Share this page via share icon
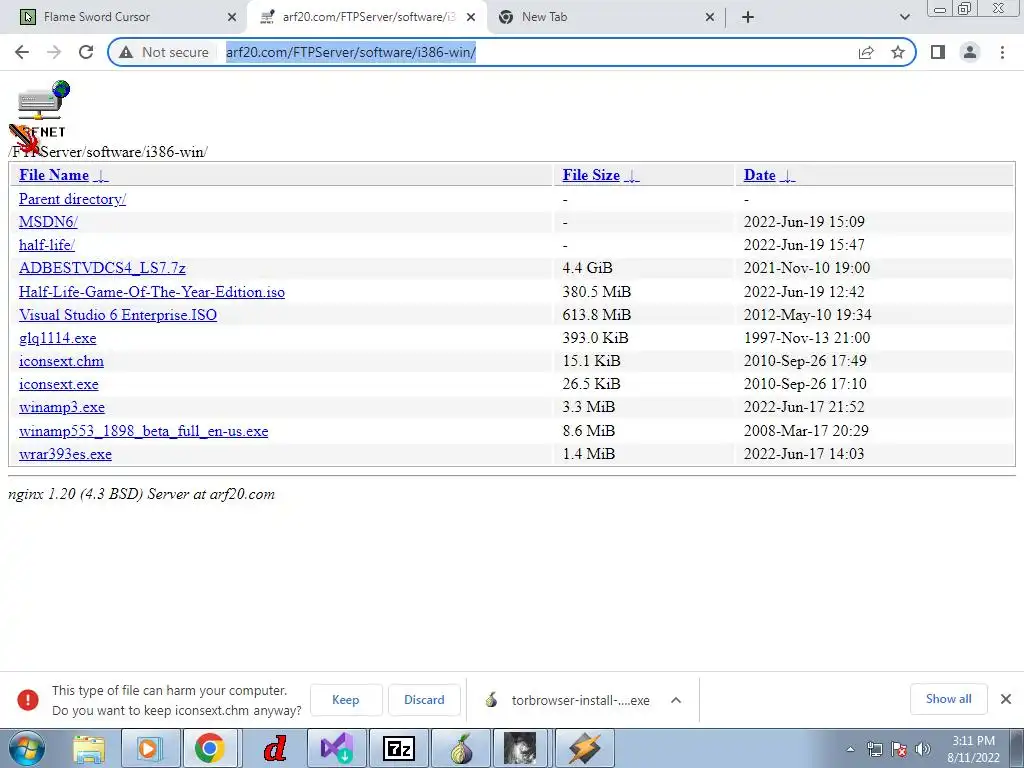Image resolution: width=1024 pixels, height=768 pixels. [x=866, y=52]
